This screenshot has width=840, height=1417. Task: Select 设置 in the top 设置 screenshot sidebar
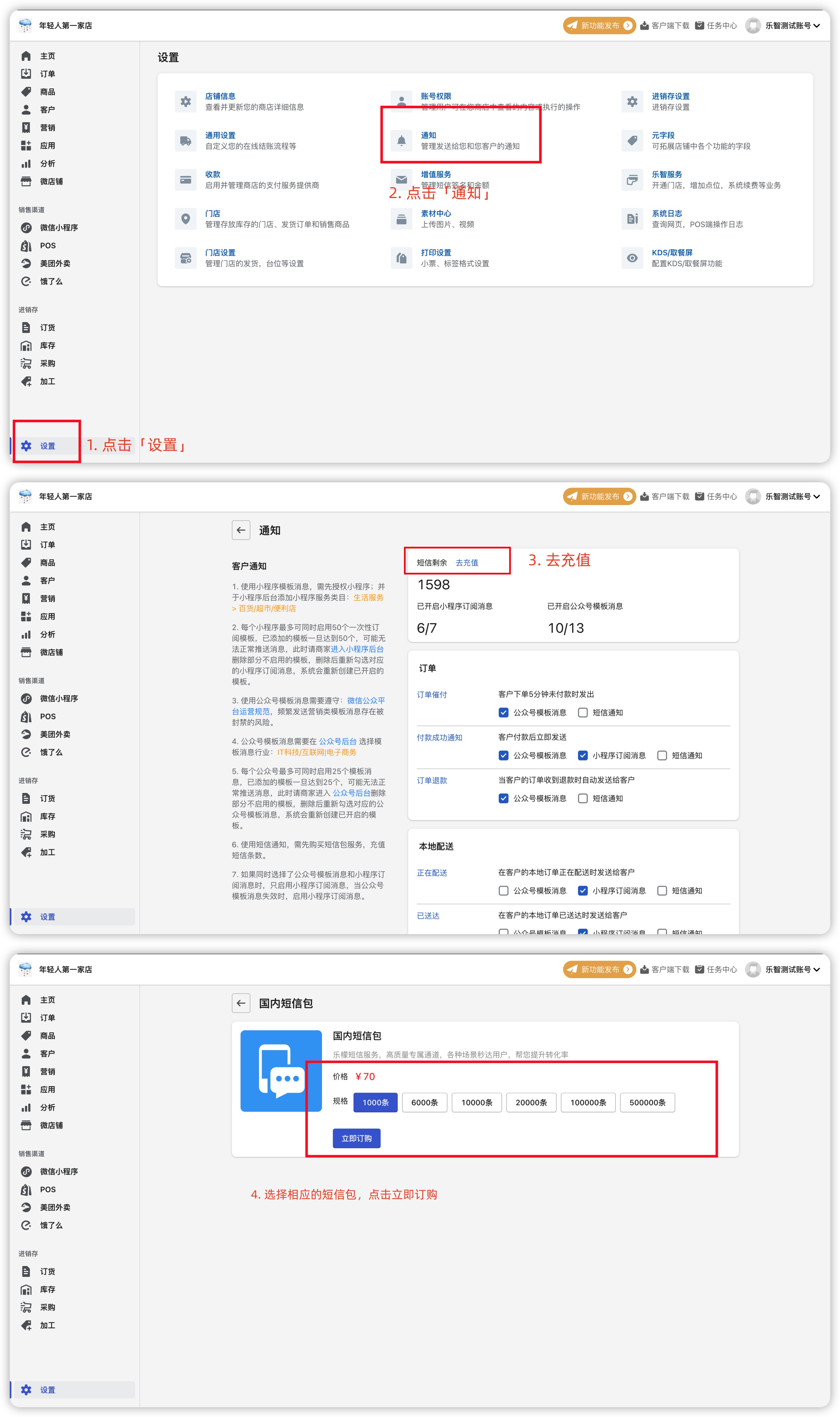click(x=75, y=446)
